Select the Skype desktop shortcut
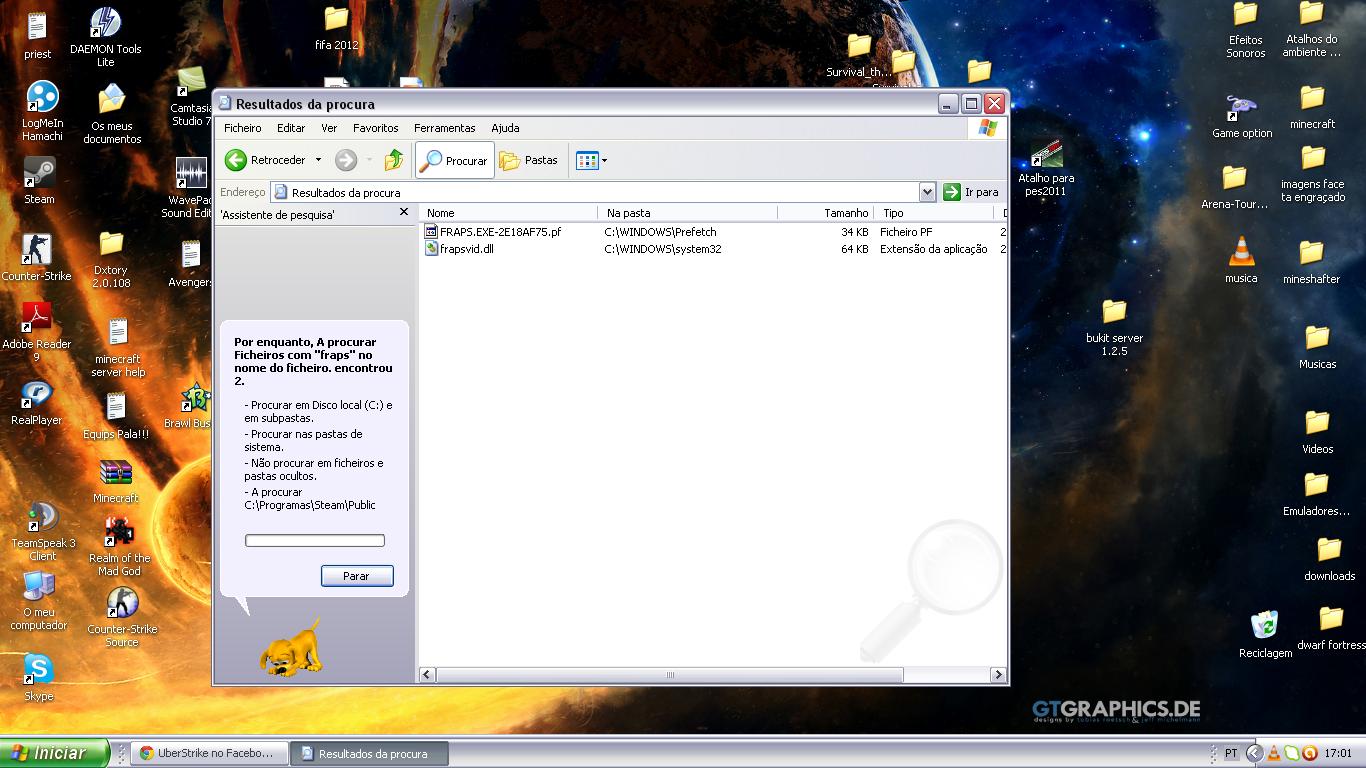The width and height of the screenshot is (1366, 768). pos(38,674)
